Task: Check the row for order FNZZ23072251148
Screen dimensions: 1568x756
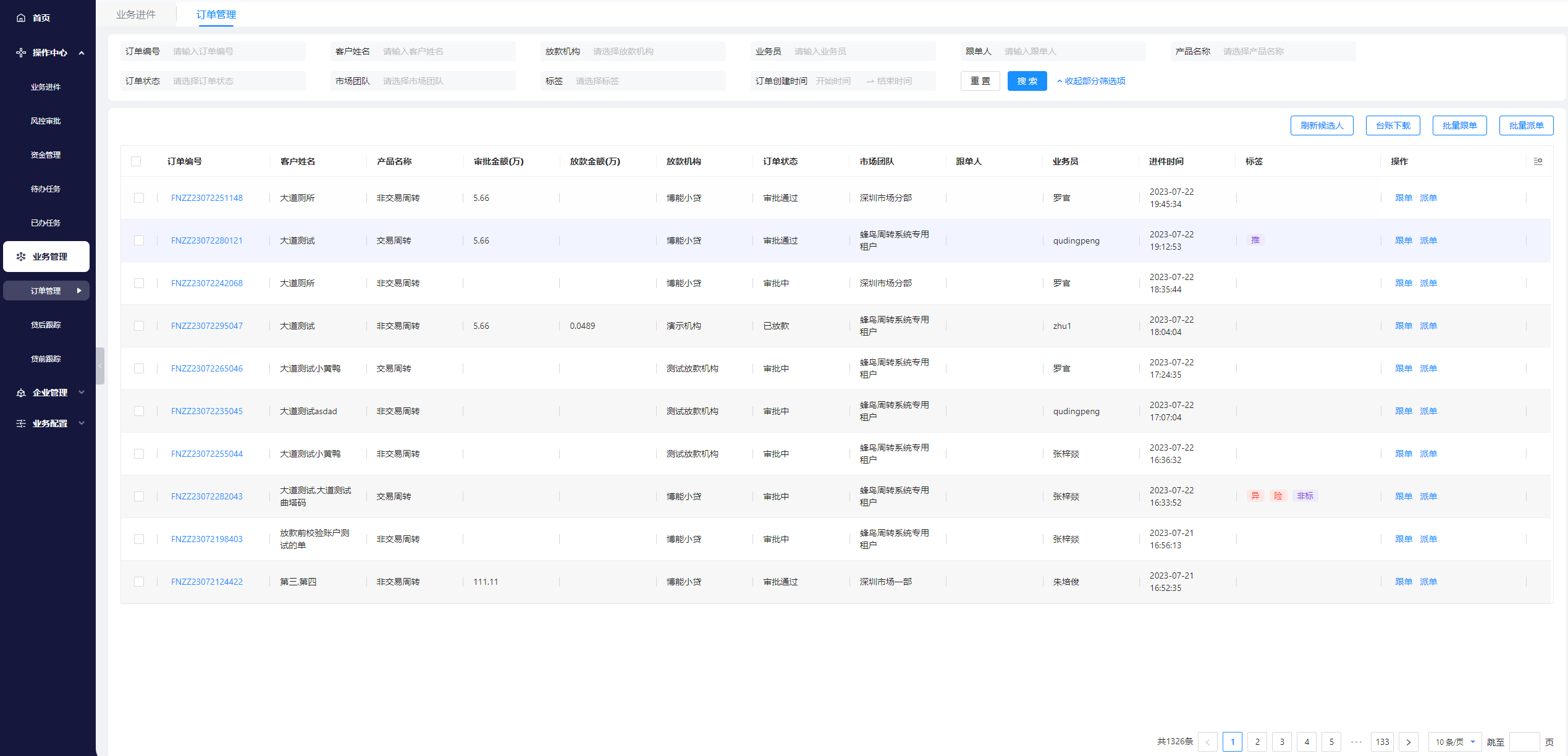Action: click(x=139, y=198)
